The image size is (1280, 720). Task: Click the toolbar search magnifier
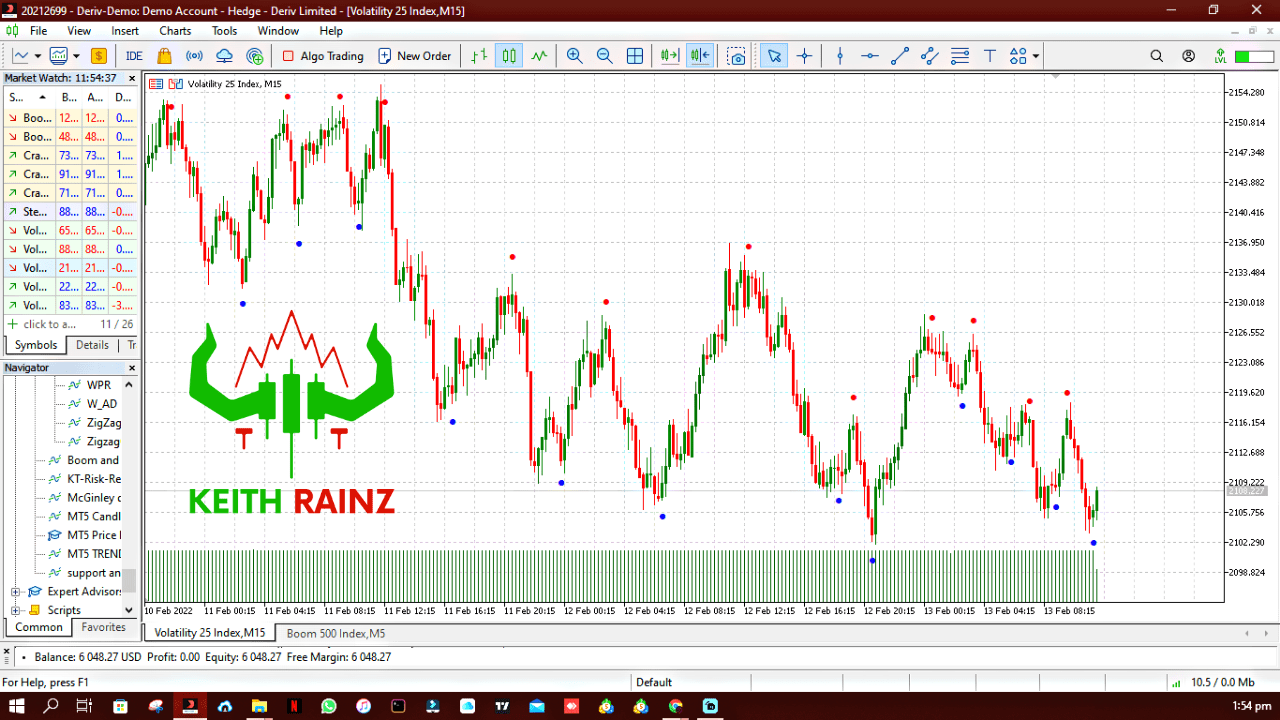coord(1157,56)
